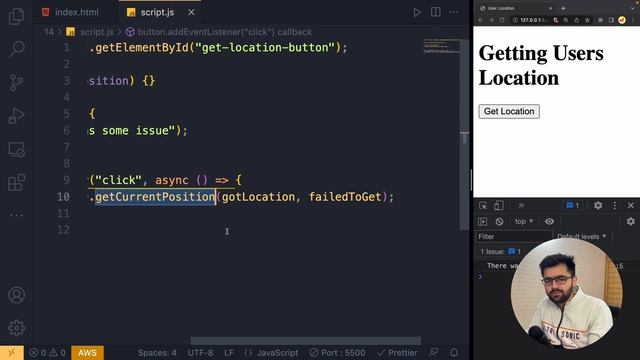Viewport: 640px width, 360px height.
Task: Change indentation via Spaces: 4
Action: (x=157, y=353)
